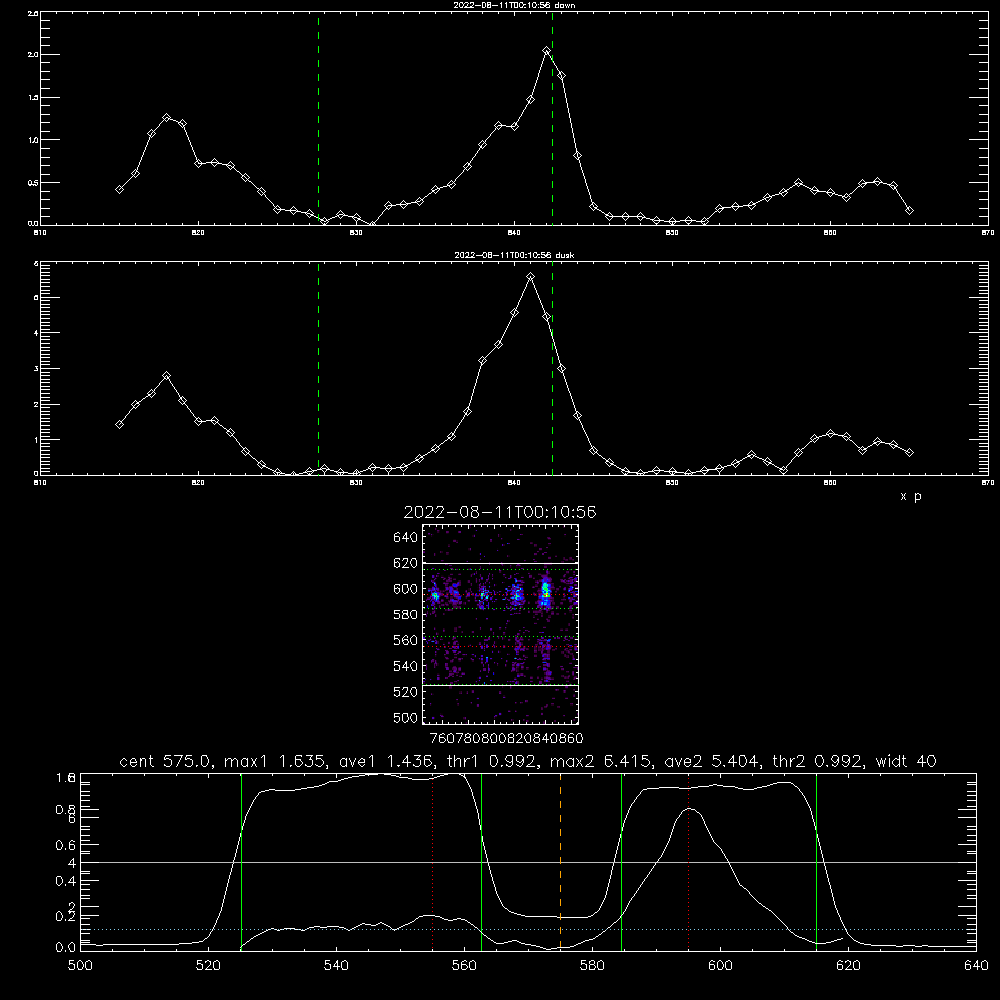
Task: Click the '640' tick label on the bottom plot x-axis
Action: point(976,966)
